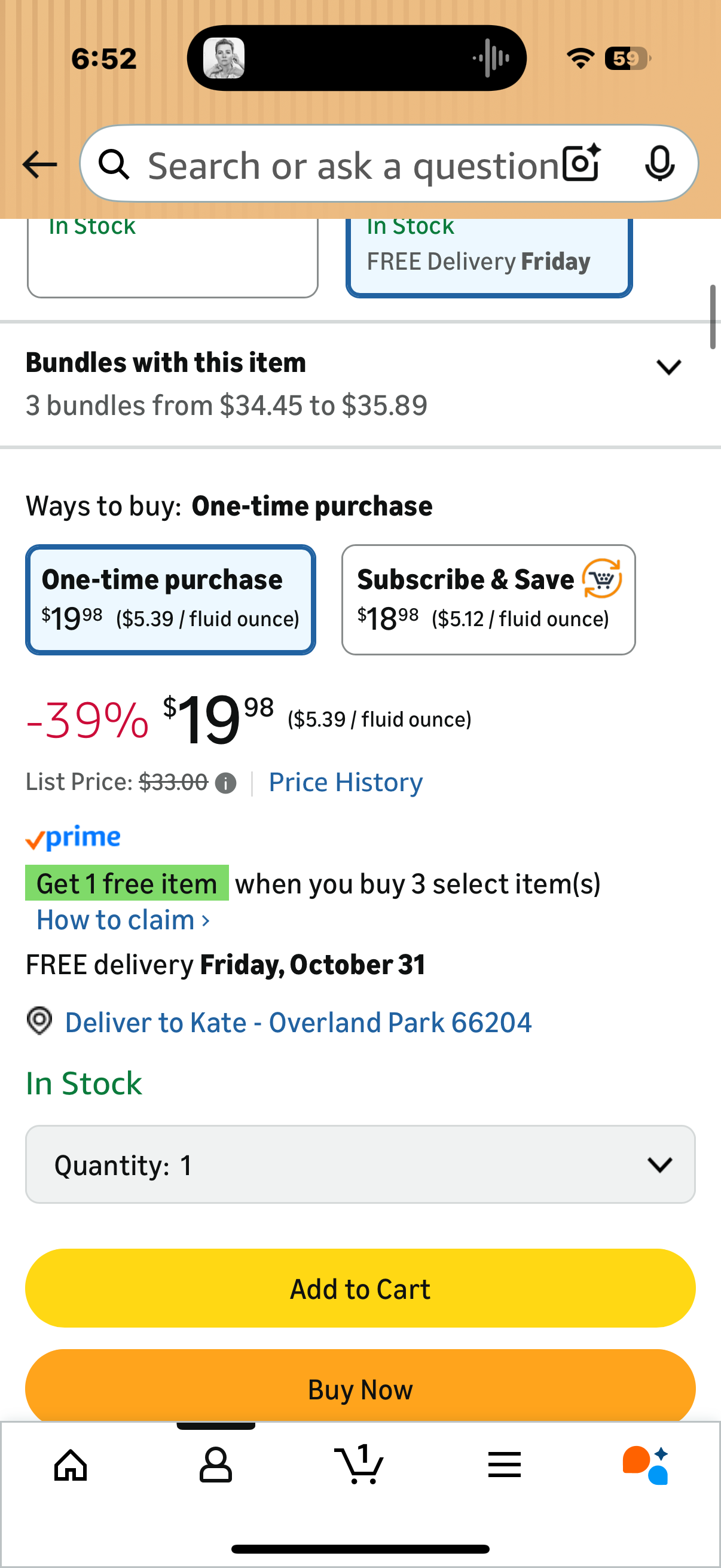Viewport: 721px width, 1568px height.
Task: Select One-time purchase option
Action: tap(170, 600)
